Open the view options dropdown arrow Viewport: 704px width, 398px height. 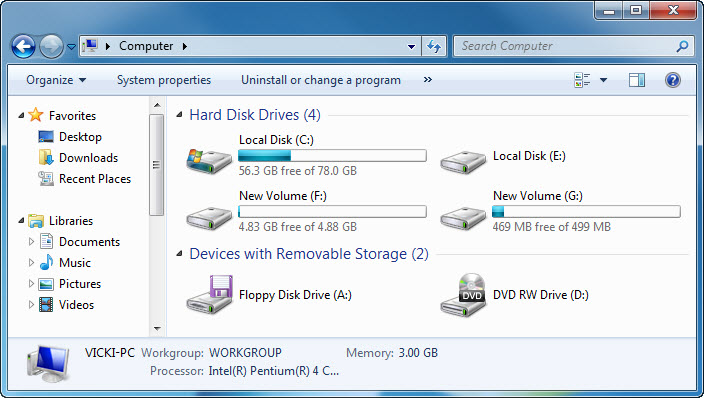pos(603,80)
